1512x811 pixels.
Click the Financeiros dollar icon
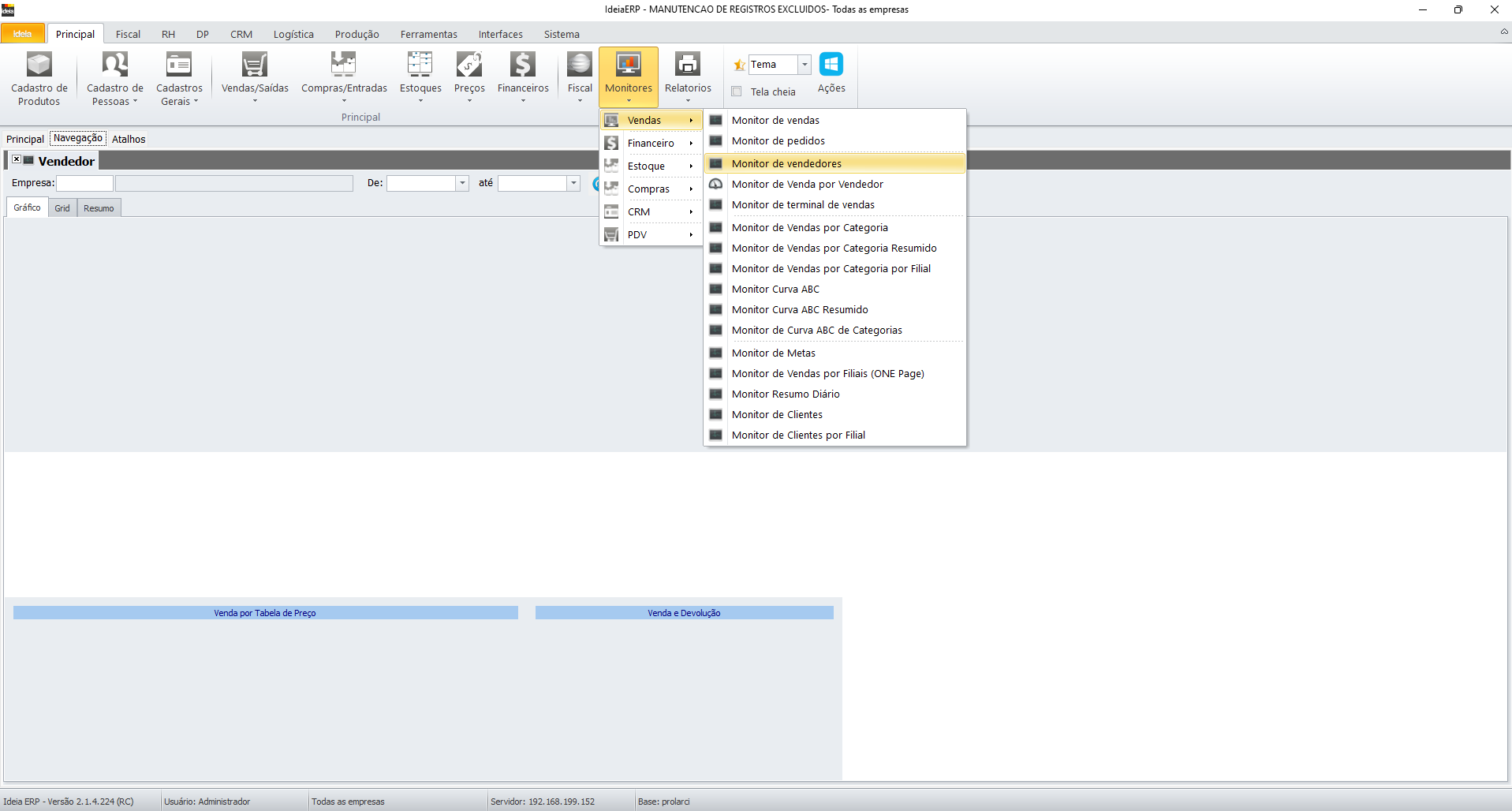click(522, 65)
